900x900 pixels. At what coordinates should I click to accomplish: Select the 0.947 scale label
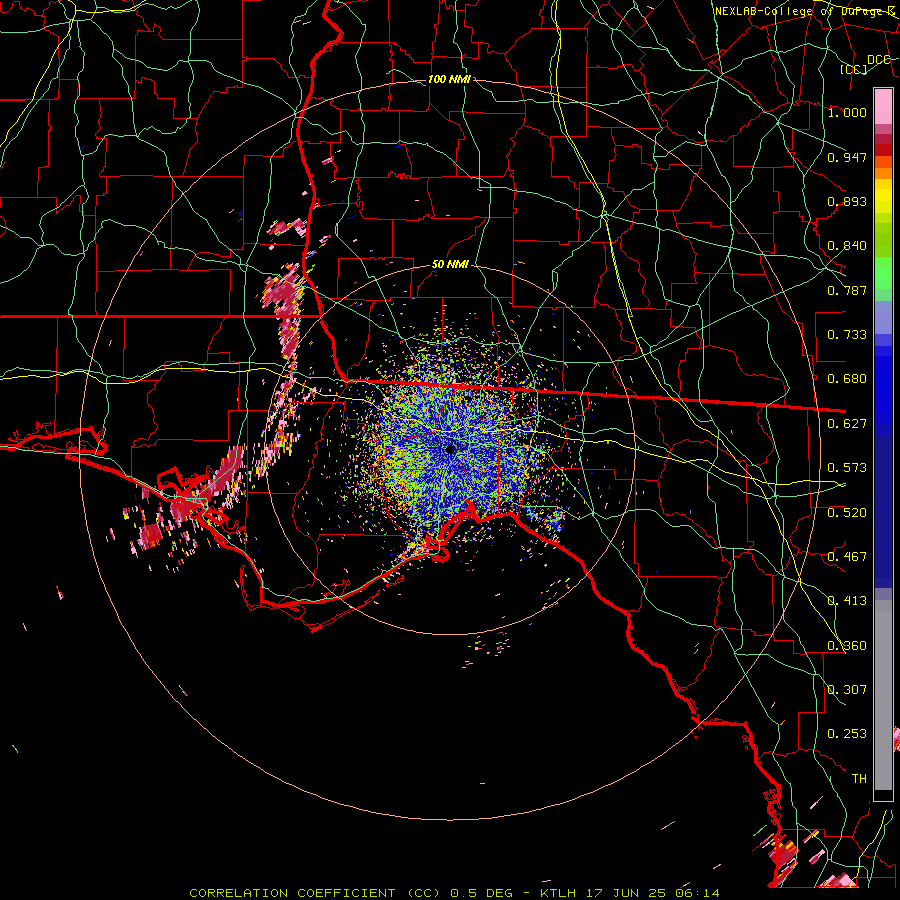[847, 157]
